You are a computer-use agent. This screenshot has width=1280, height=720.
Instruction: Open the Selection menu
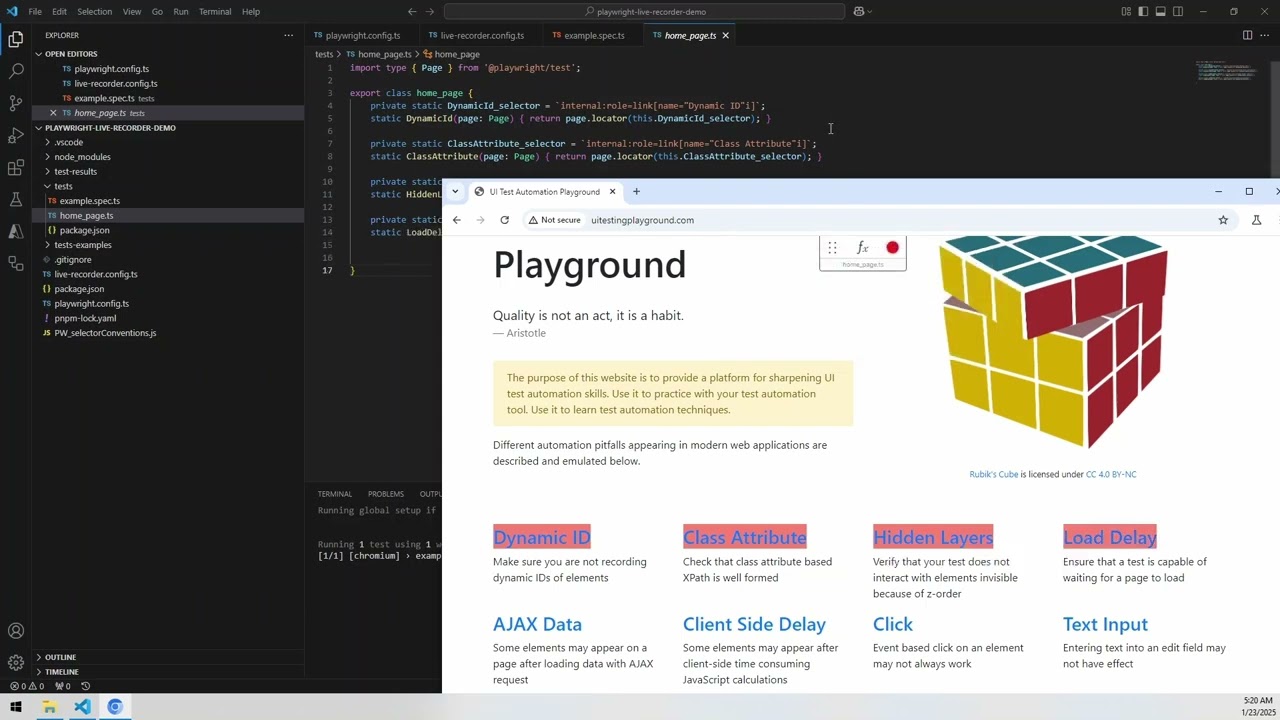click(94, 12)
